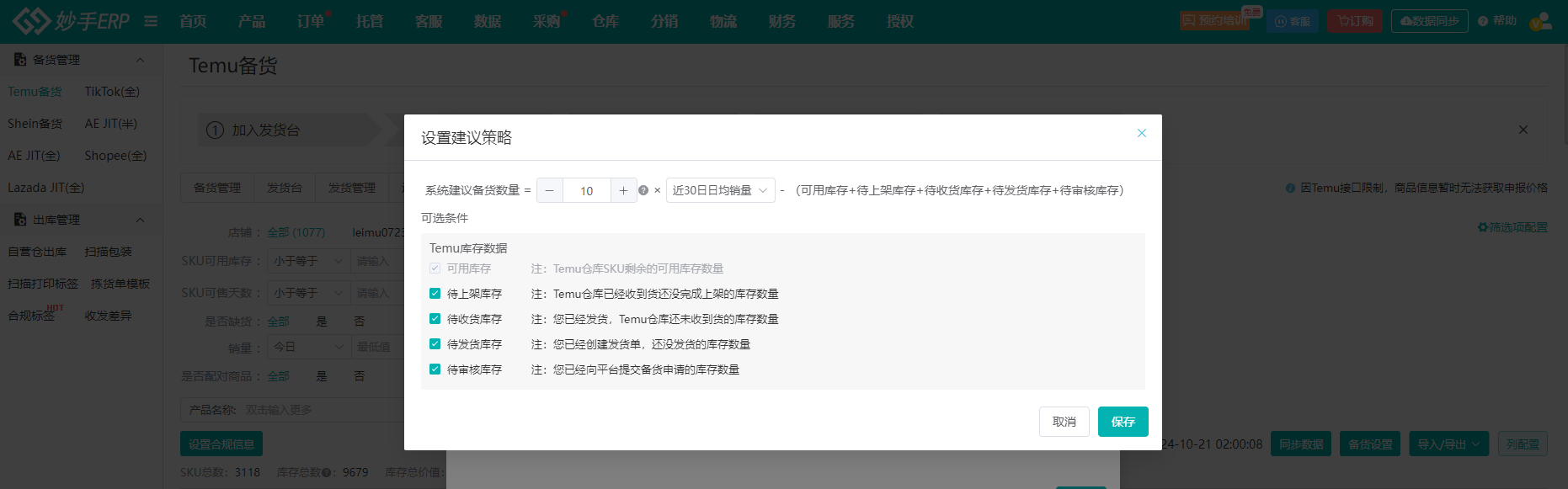Decrease the multiplier with minus button
Image resolution: width=1568 pixels, height=489 pixels.
[x=550, y=190]
